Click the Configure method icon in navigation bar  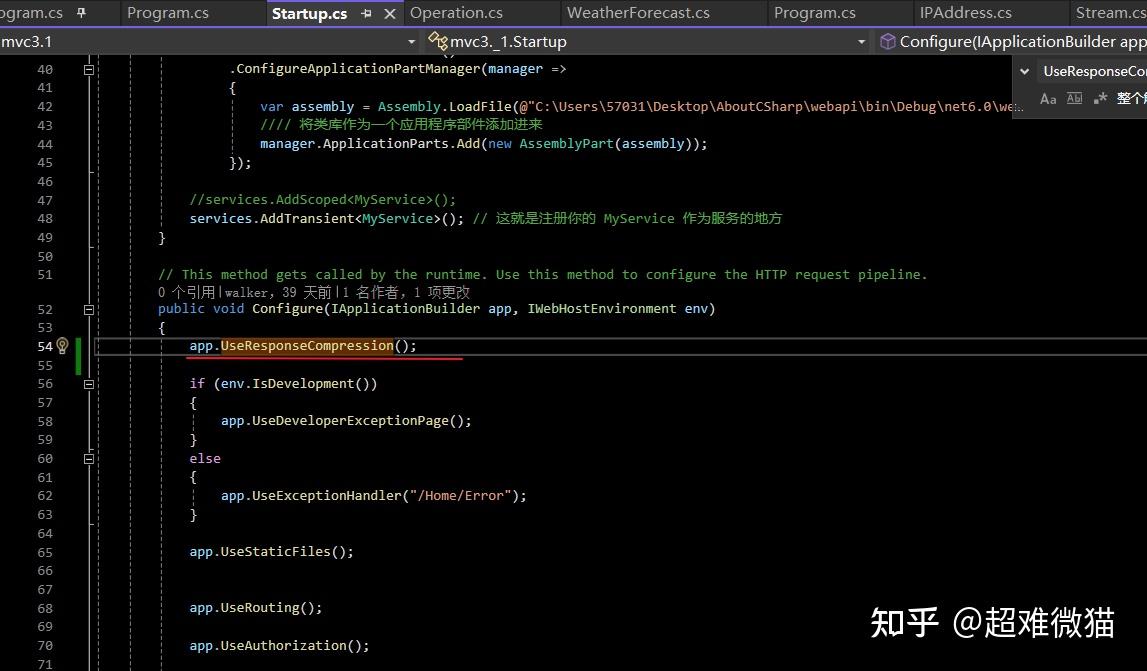[x=887, y=42]
